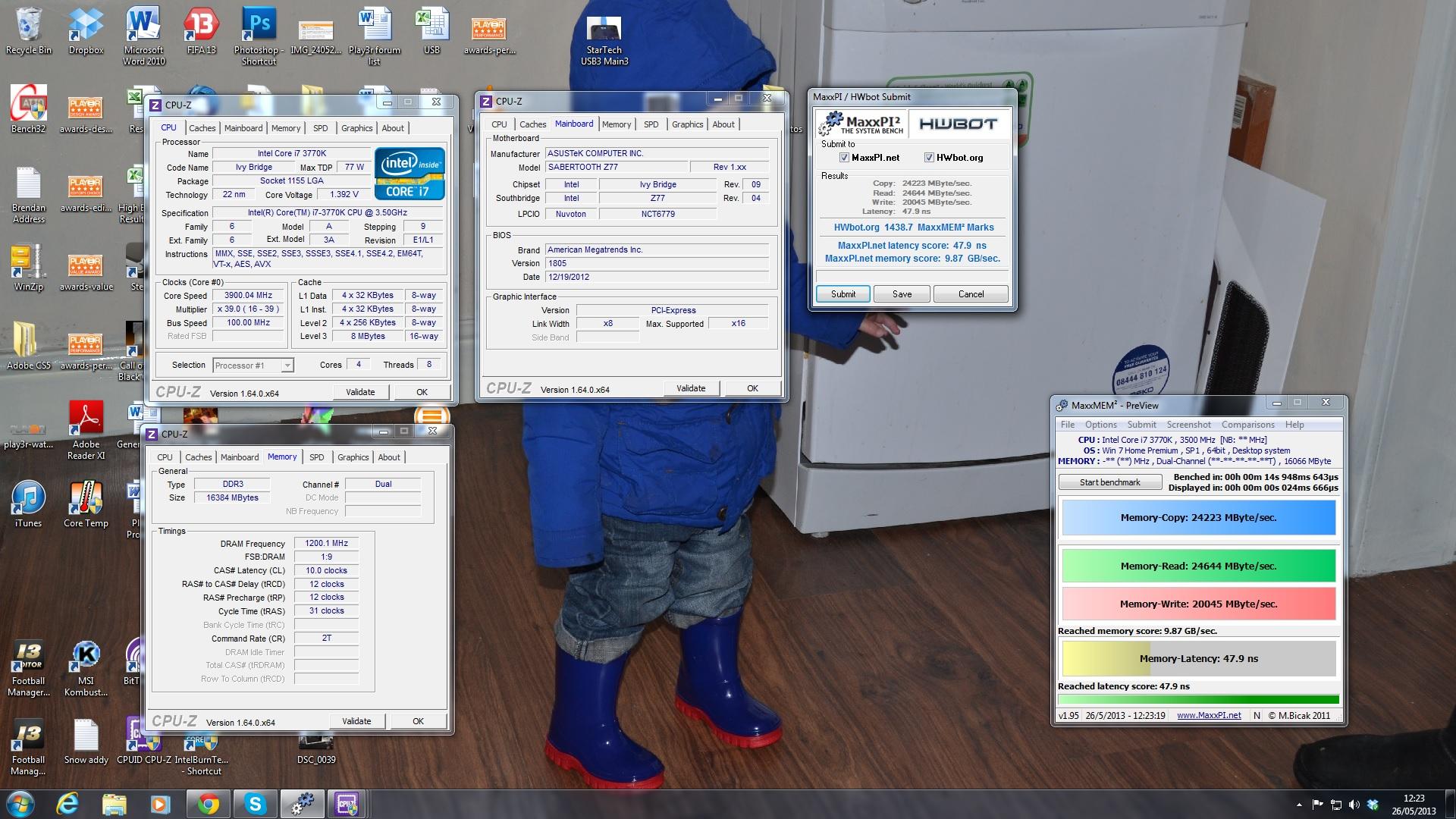Image resolution: width=1456 pixels, height=819 pixels.
Task: Cancel the MaxxPI HWbot Submit dialog
Action: [971, 294]
